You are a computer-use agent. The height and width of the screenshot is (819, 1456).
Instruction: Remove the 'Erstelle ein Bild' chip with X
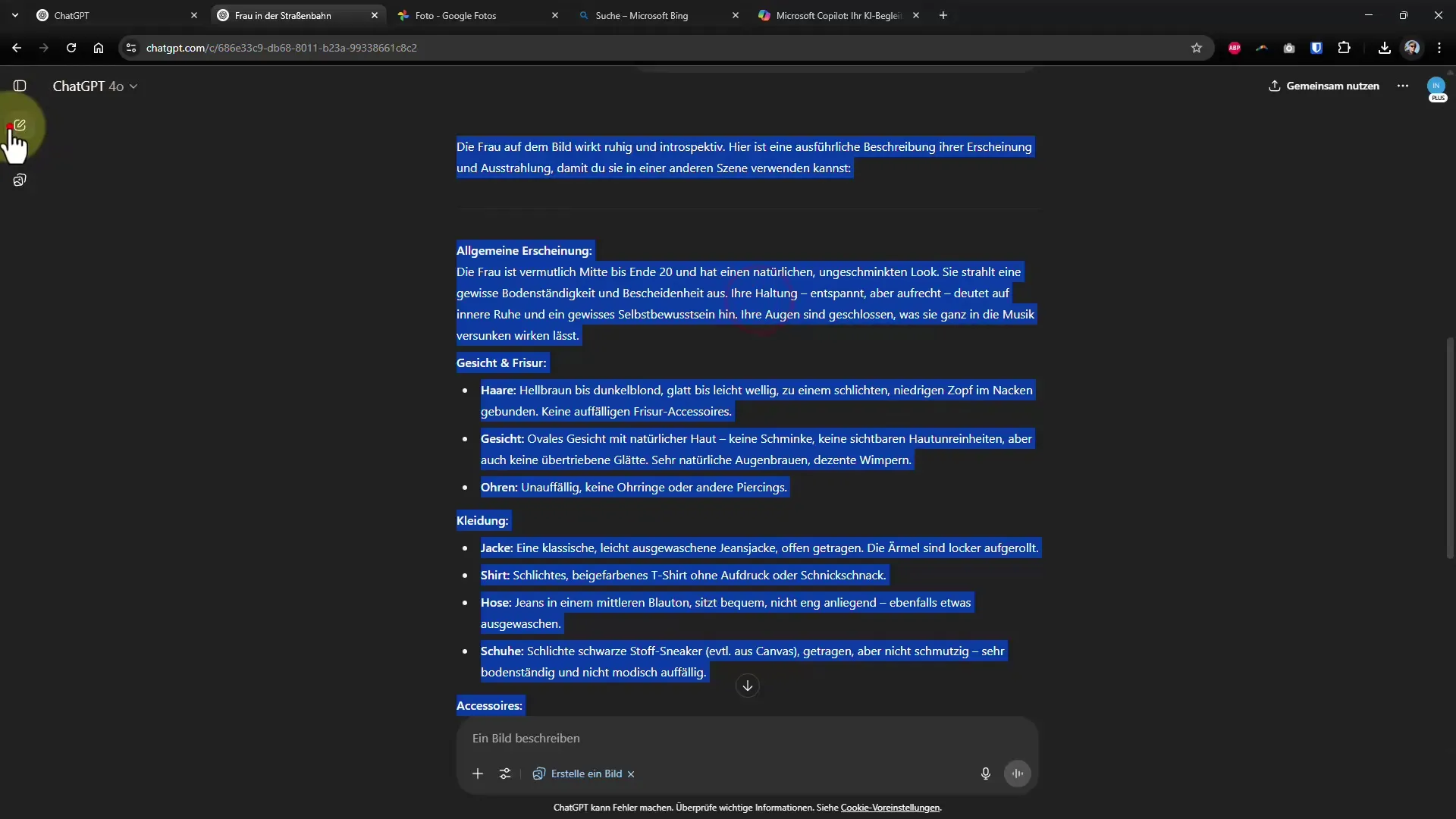click(631, 774)
